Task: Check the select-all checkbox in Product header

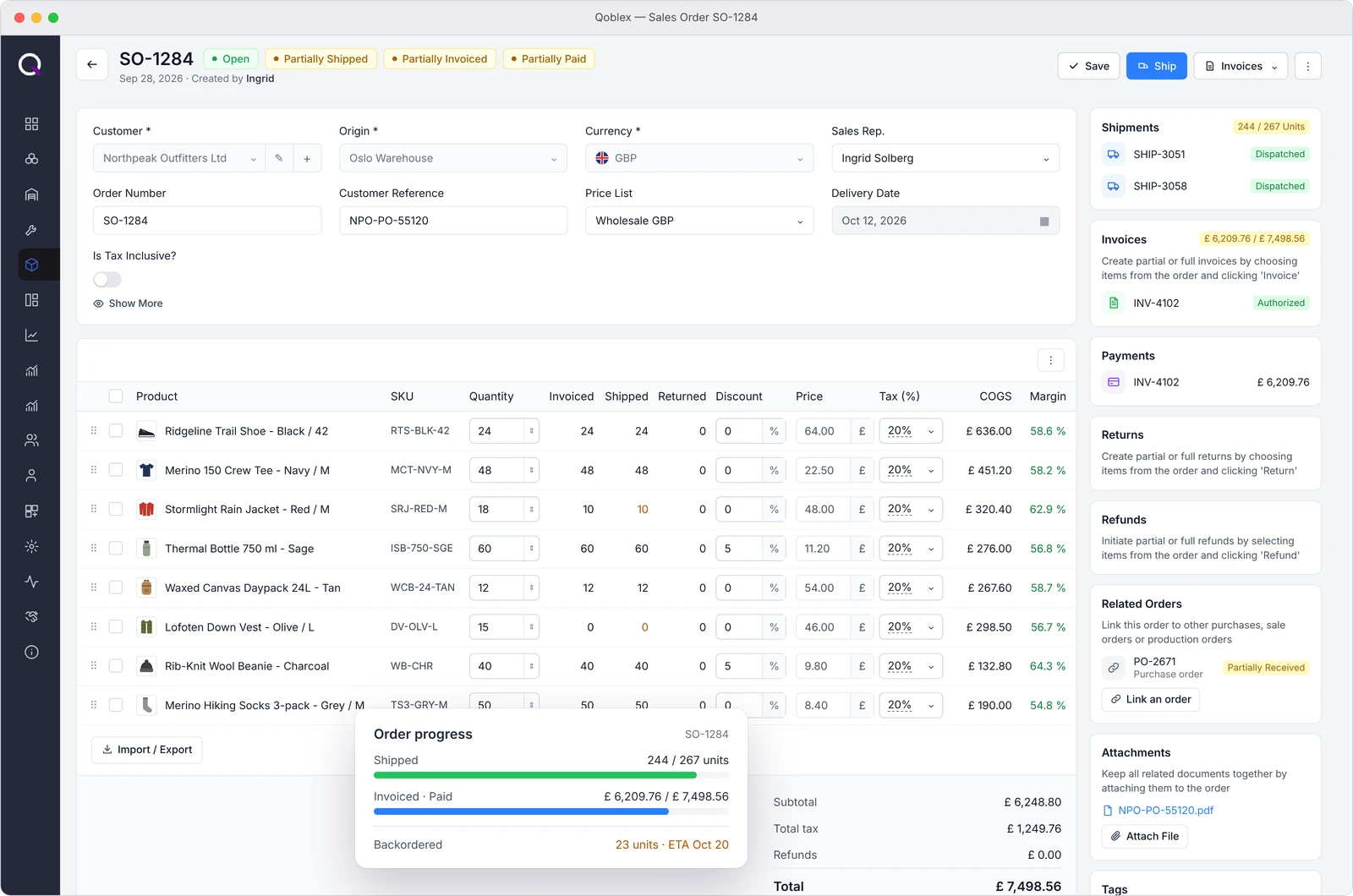Action: pos(116,396)
